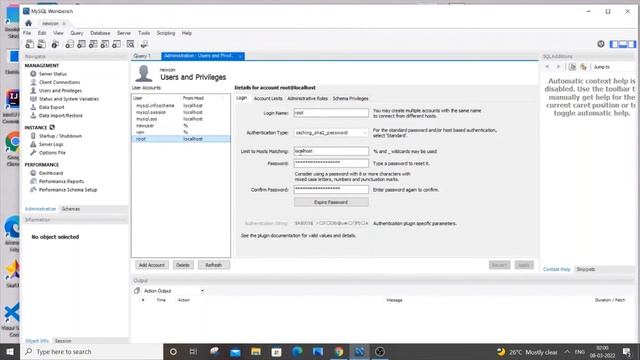Open the Authentication Type dropdown

(x=331, y=133)
